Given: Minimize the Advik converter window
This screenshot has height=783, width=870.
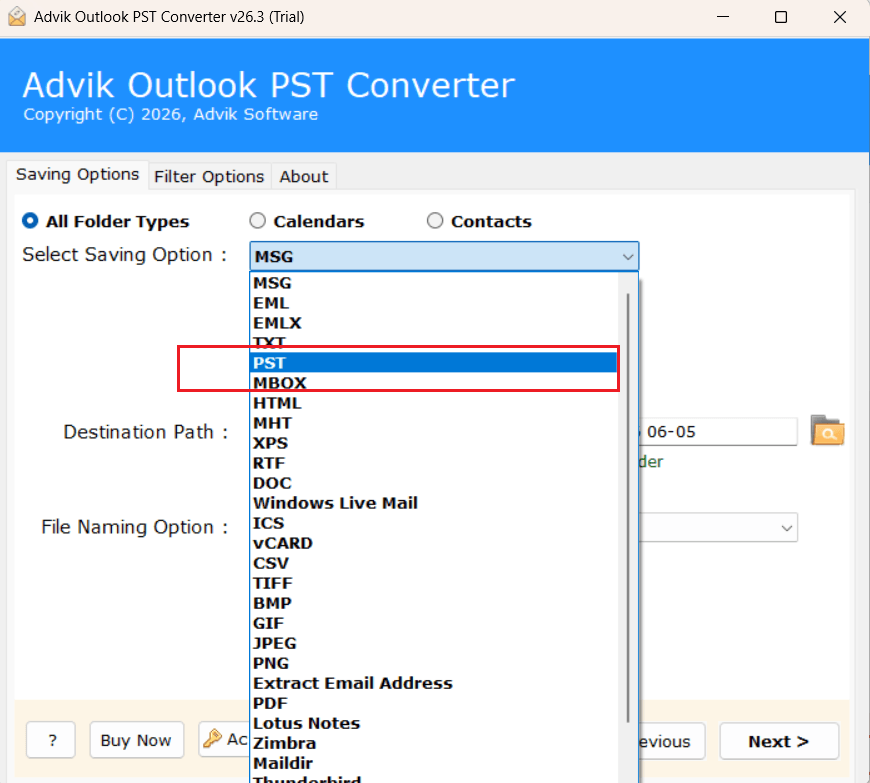Looking at the screenshot, I should [x=723, y=17].
